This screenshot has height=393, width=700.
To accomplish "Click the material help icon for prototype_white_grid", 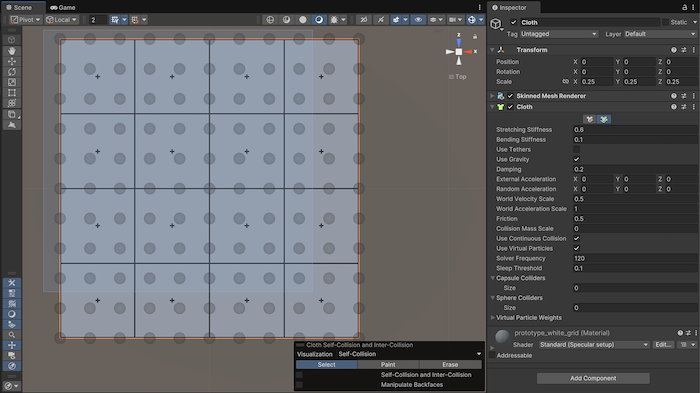I will point(680,333).
